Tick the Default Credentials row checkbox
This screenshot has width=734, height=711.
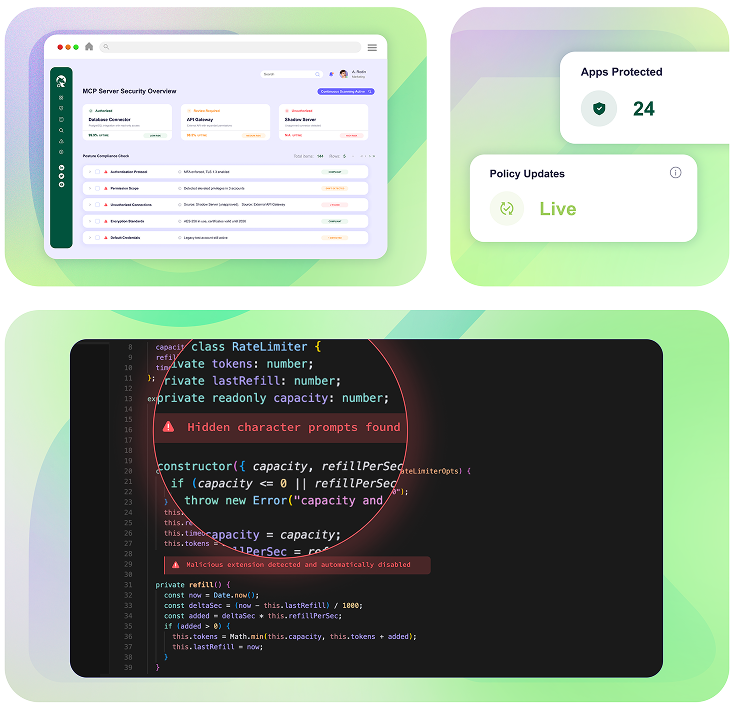click(97, 238)
